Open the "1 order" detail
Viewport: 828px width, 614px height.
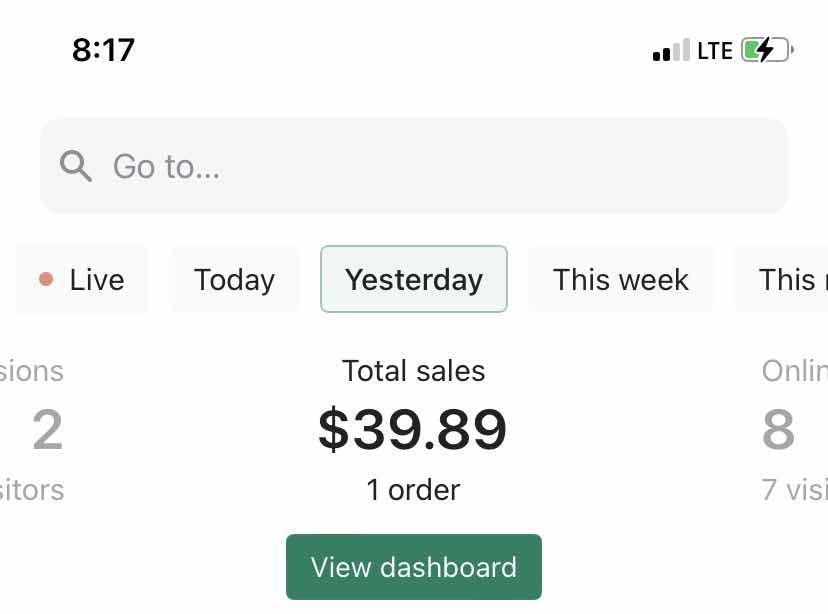[413, 490]
